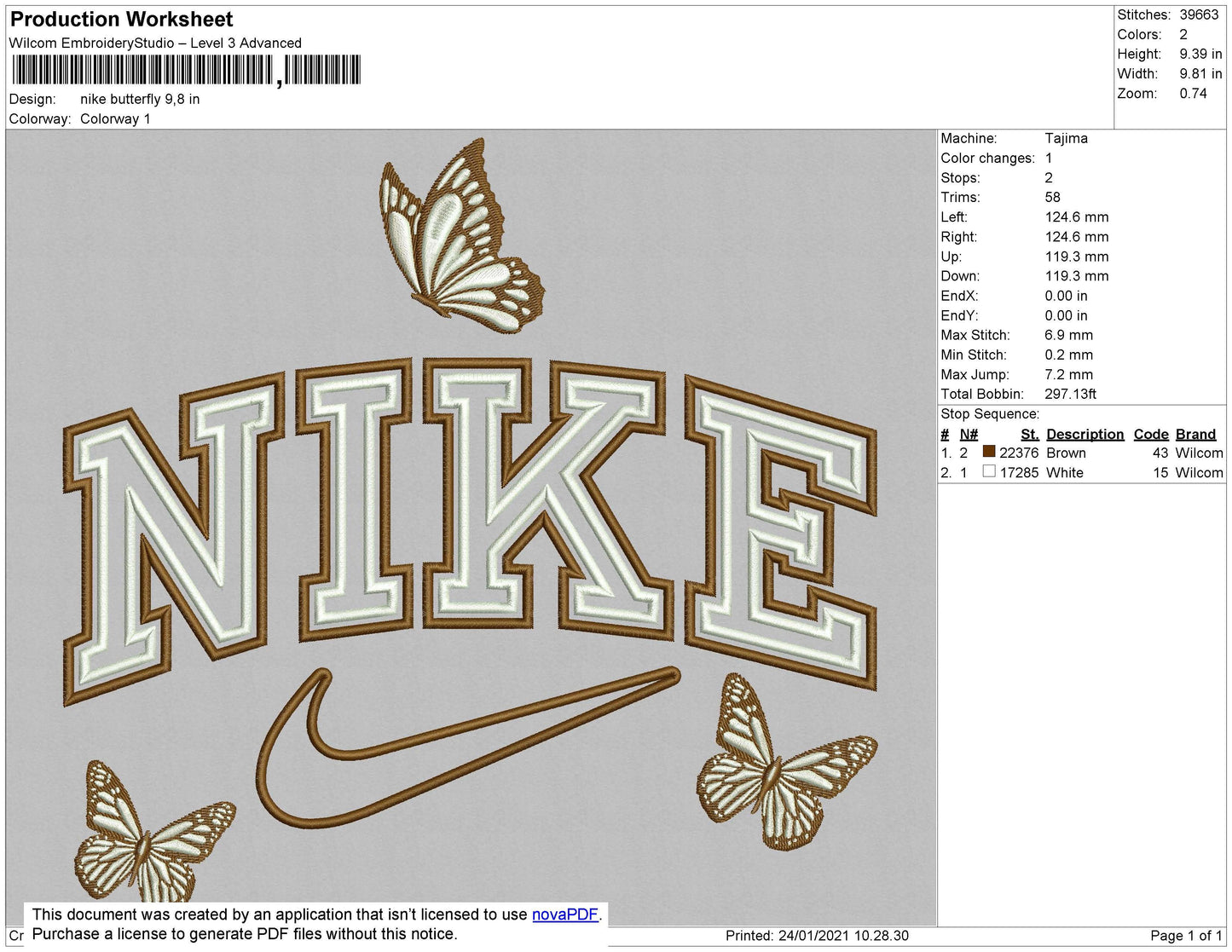The width and height of the screenshot is (1232, 952).
Task: Select the Left 124.6 mm value
Action: pos(1077,216)
